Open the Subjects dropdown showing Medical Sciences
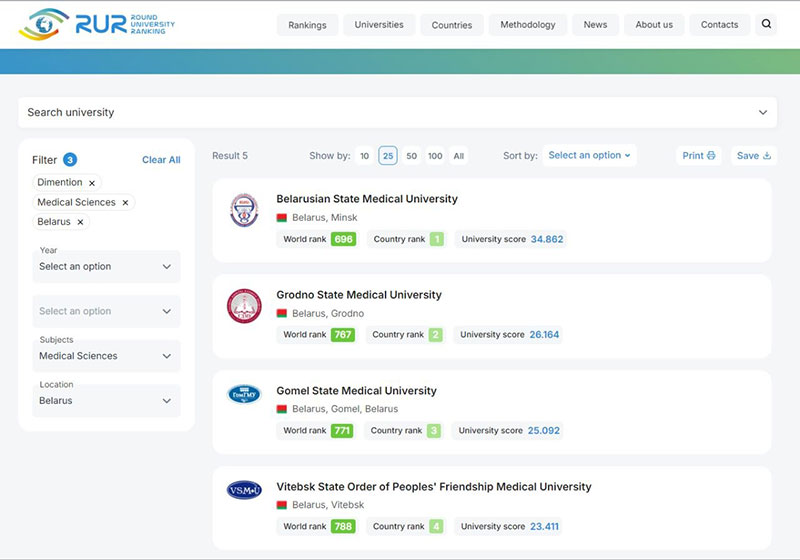 tap(106, 356)
